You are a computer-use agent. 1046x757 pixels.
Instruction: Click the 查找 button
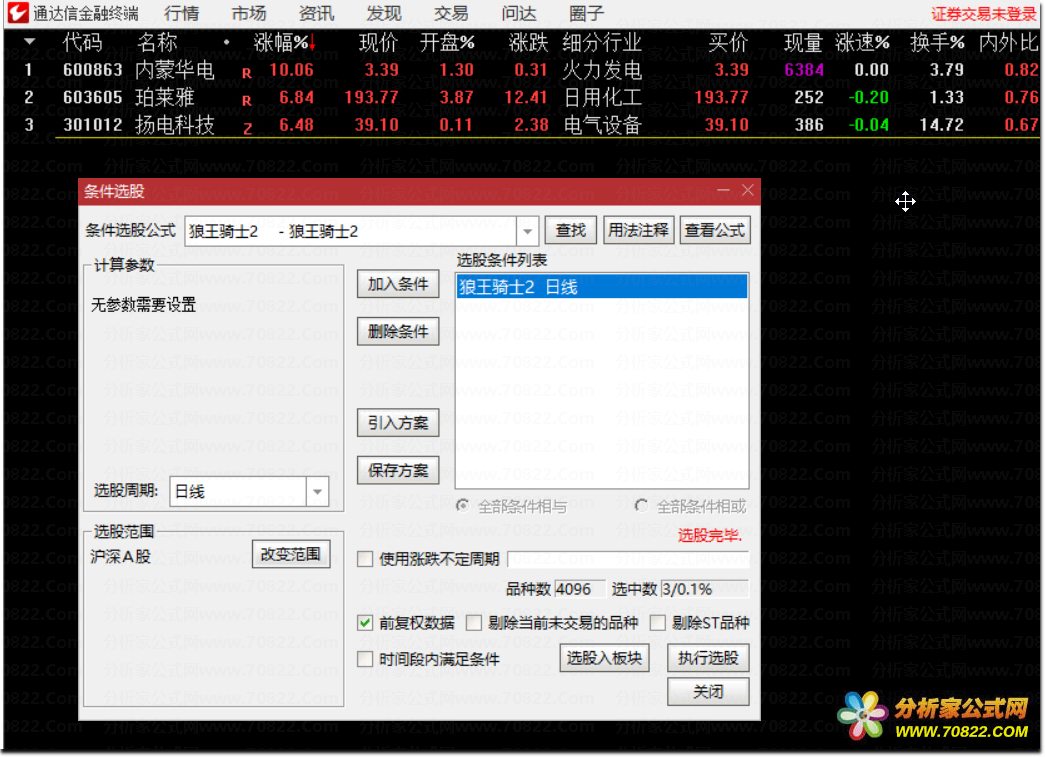tap(570, 231)
